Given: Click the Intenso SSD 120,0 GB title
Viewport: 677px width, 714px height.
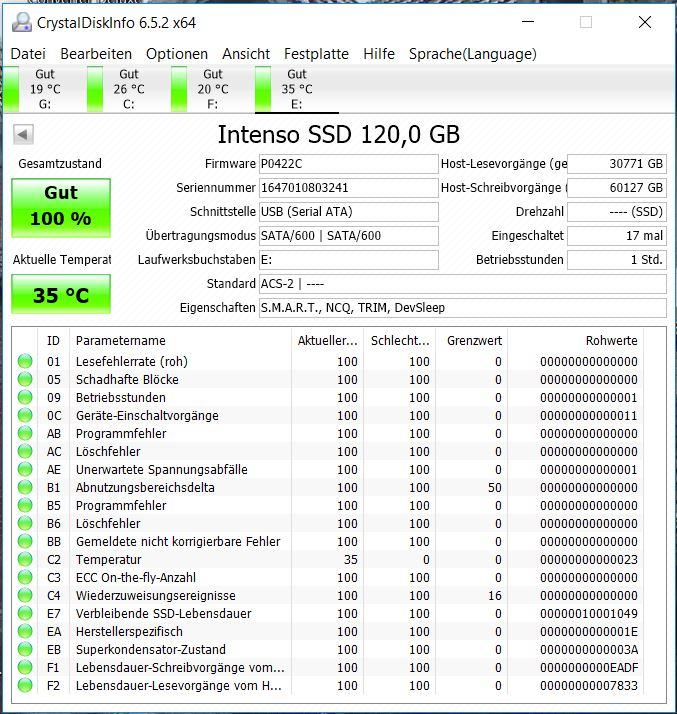Looking at the screenshot, I should pyautogui.click(x=339, y=135).
